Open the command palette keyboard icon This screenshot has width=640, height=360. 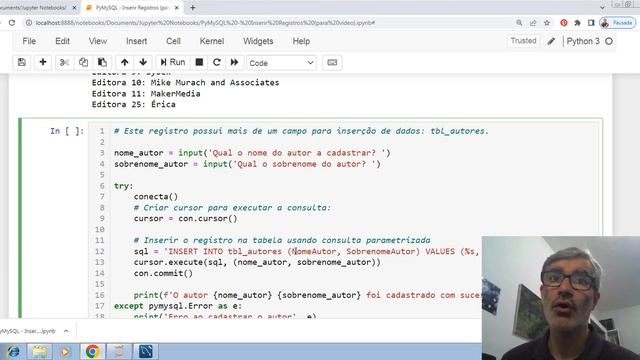(x=332, y=62)
